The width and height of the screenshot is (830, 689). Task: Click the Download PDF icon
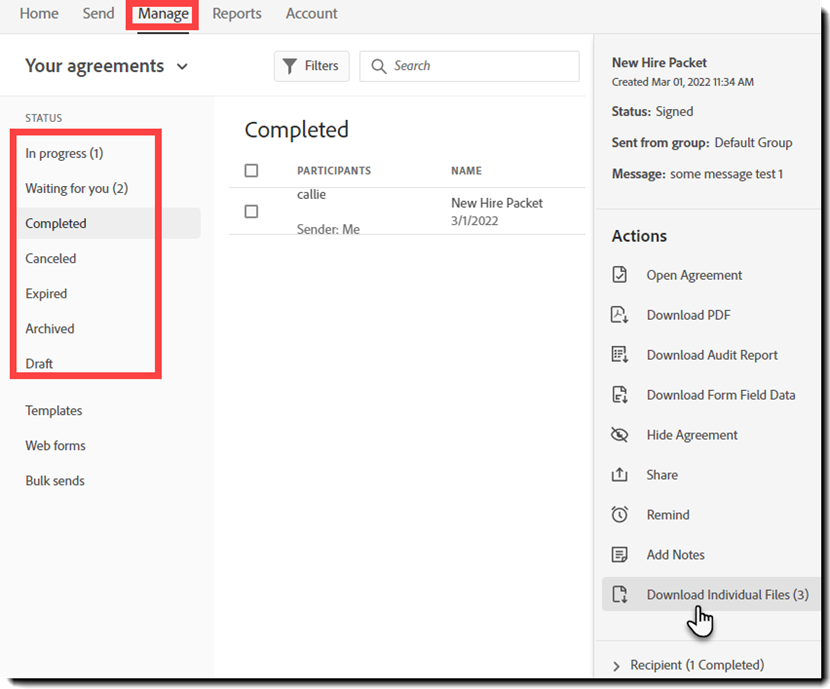(x=621, y=314)
